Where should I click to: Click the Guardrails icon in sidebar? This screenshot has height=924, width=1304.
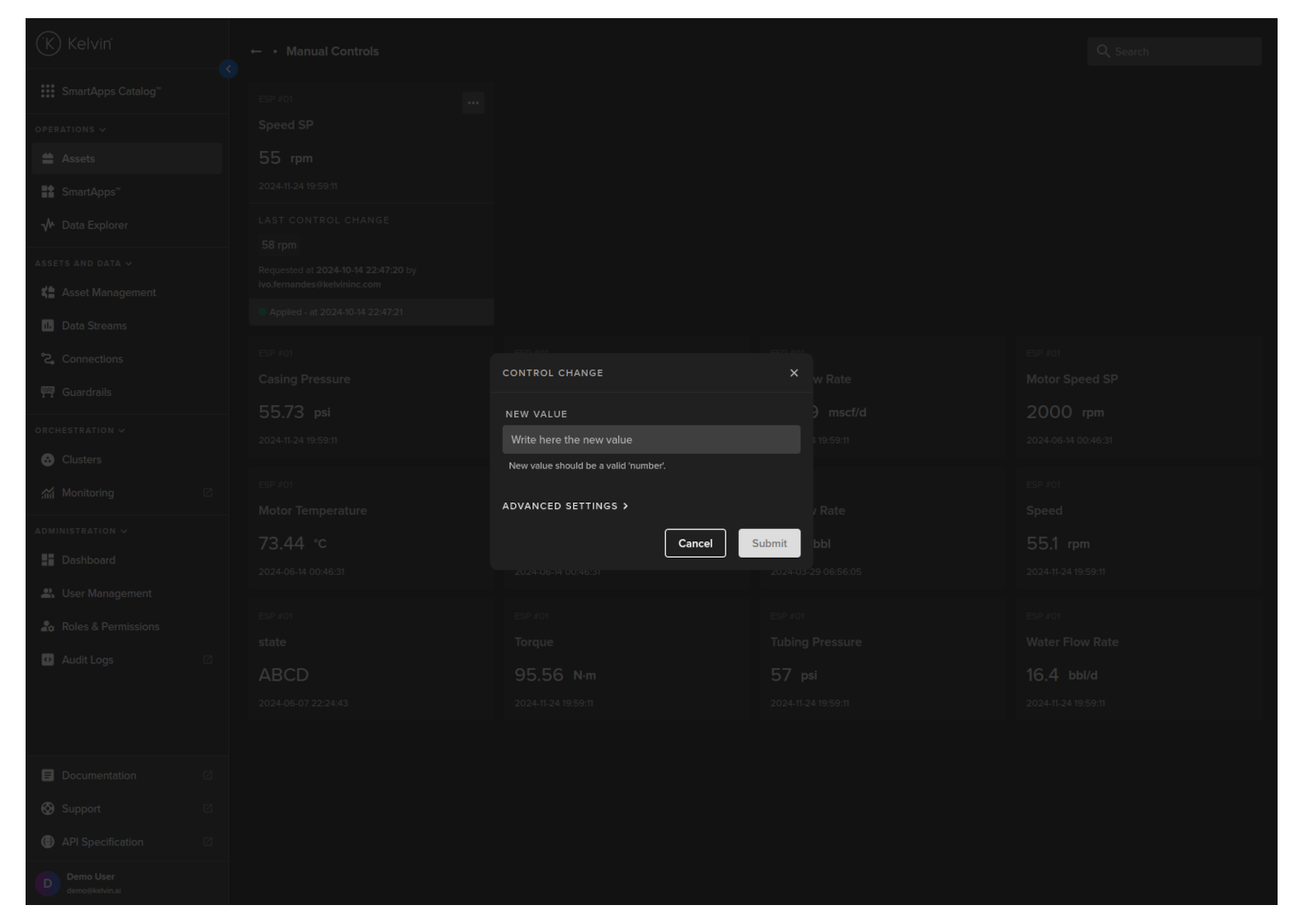[x=48, y=392]
